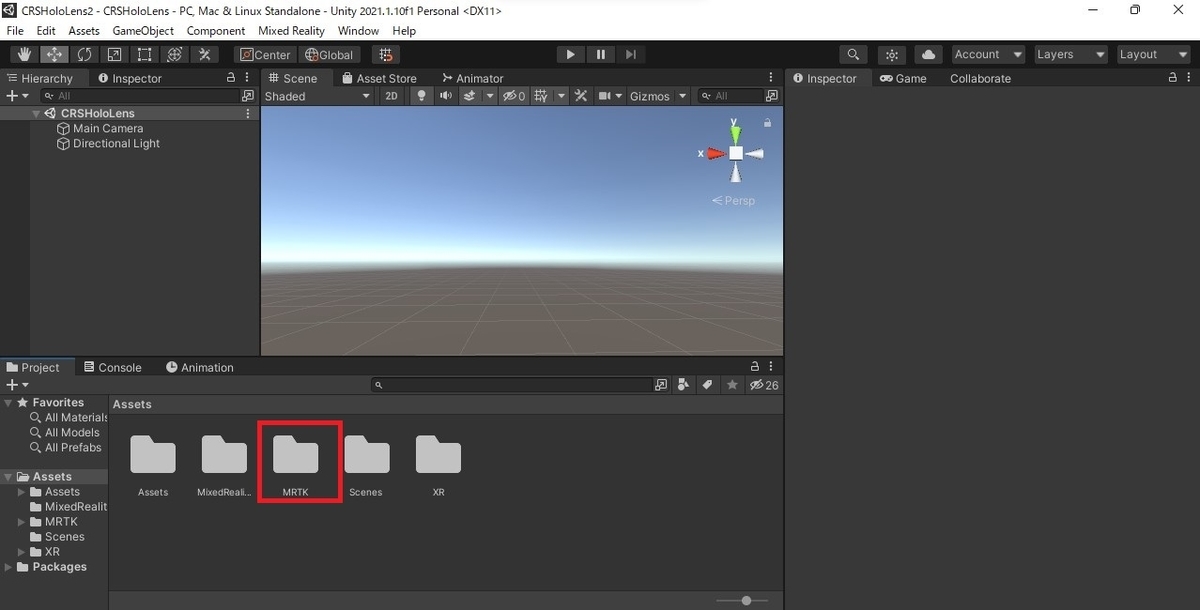Select All Prefabs under Favorites
Screen dimensions: 1200x610
pos(66,447)
